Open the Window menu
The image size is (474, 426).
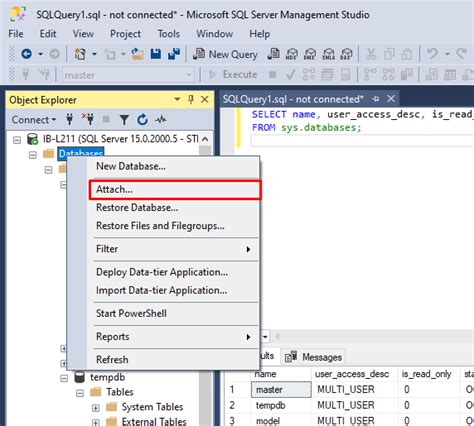(x=214, y=34)
